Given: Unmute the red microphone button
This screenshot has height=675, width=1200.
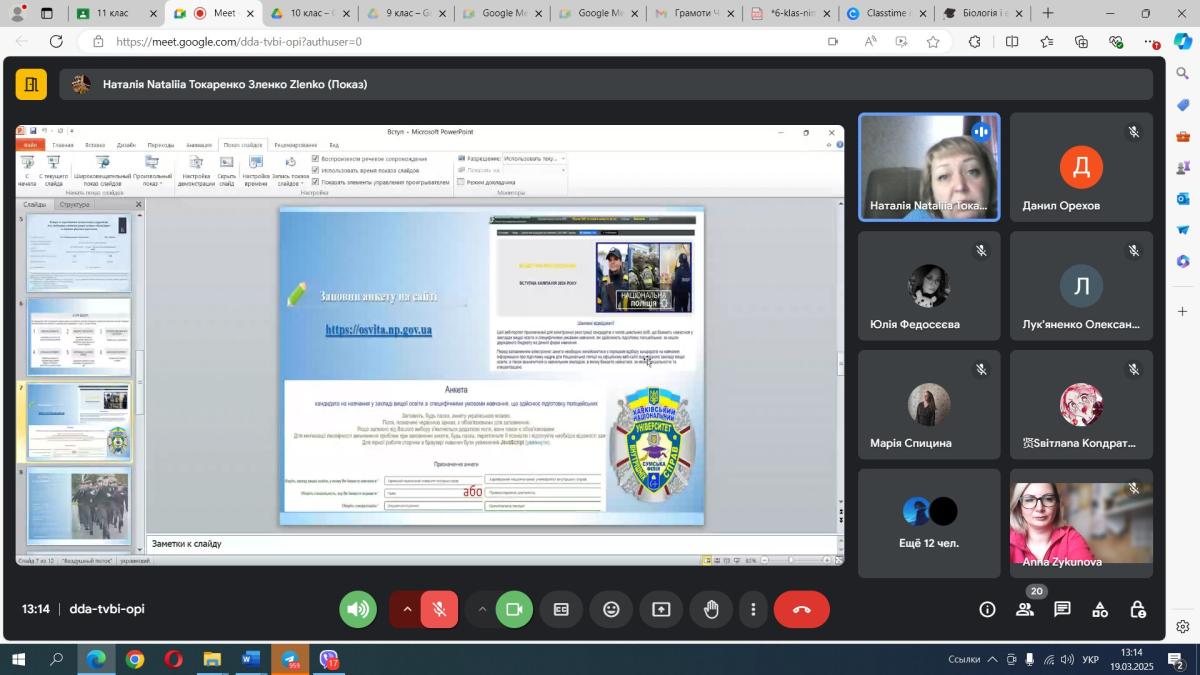Looking at the screenshot, I should pyautogui.click(x=439, y=609).
